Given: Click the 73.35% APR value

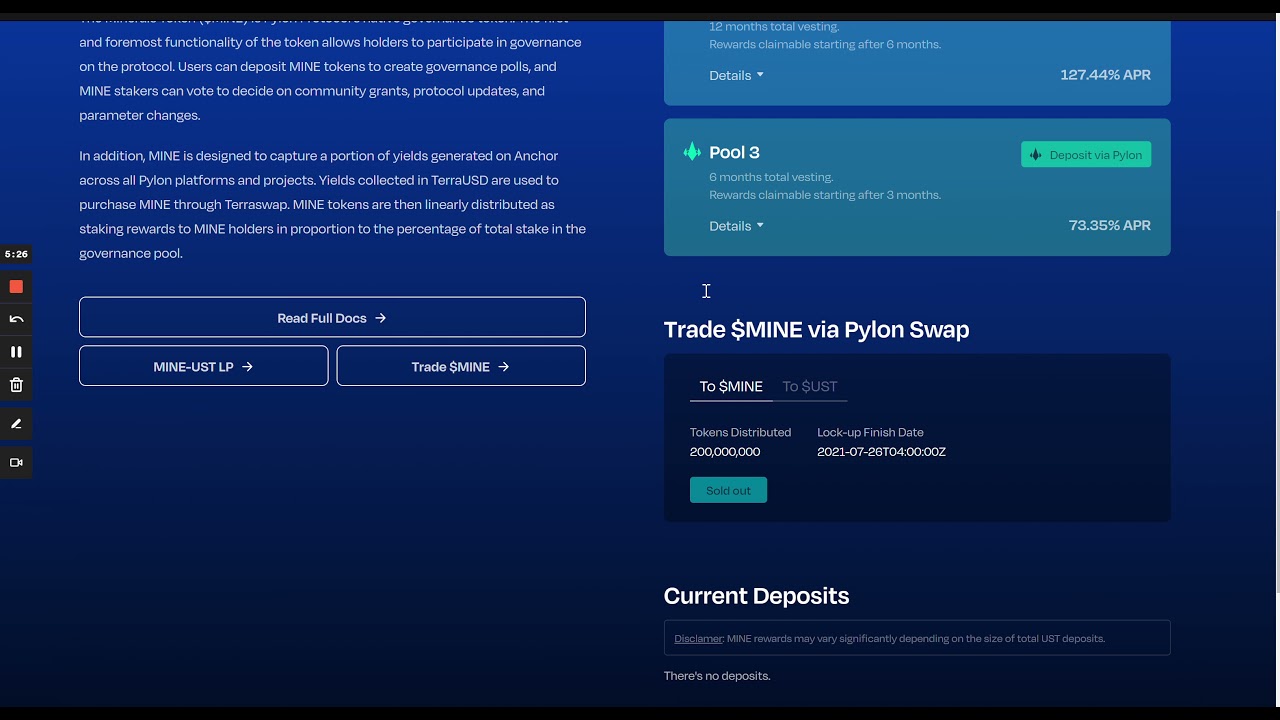Looking at the screenshot, I should click(x=1109, y=225).
